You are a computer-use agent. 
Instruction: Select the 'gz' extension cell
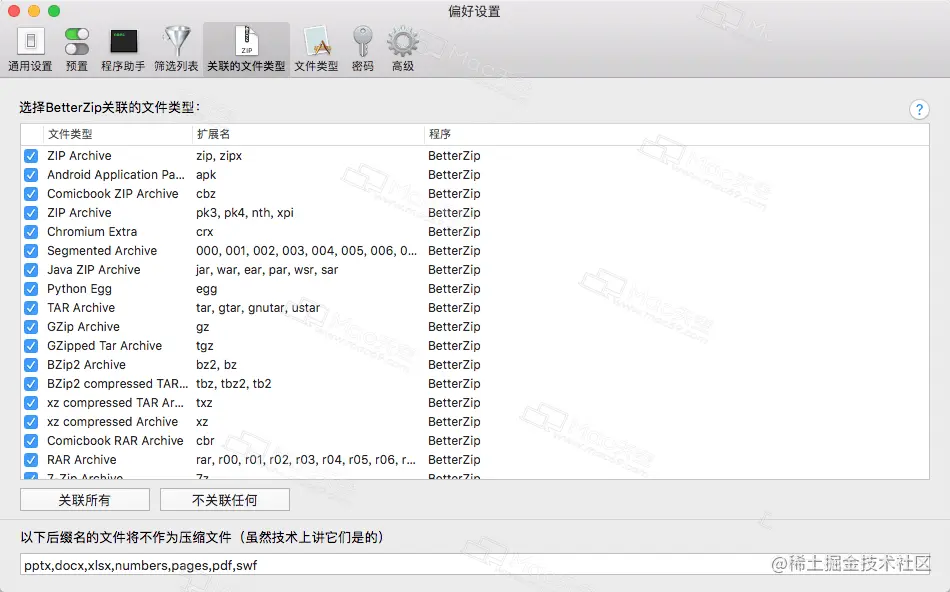(x=202, y=327)
